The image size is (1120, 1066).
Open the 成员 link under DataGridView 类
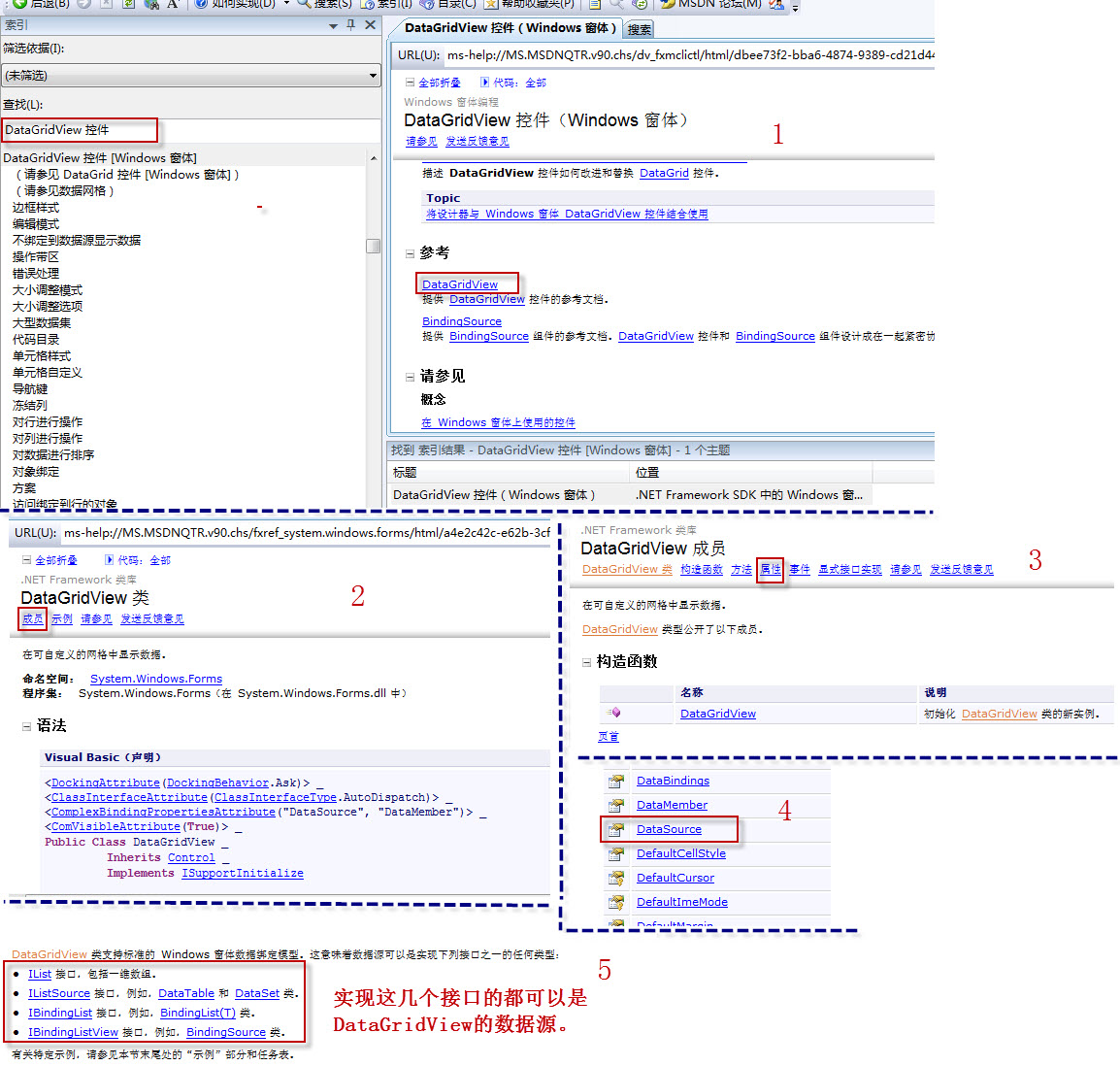[x=32, y=618]
